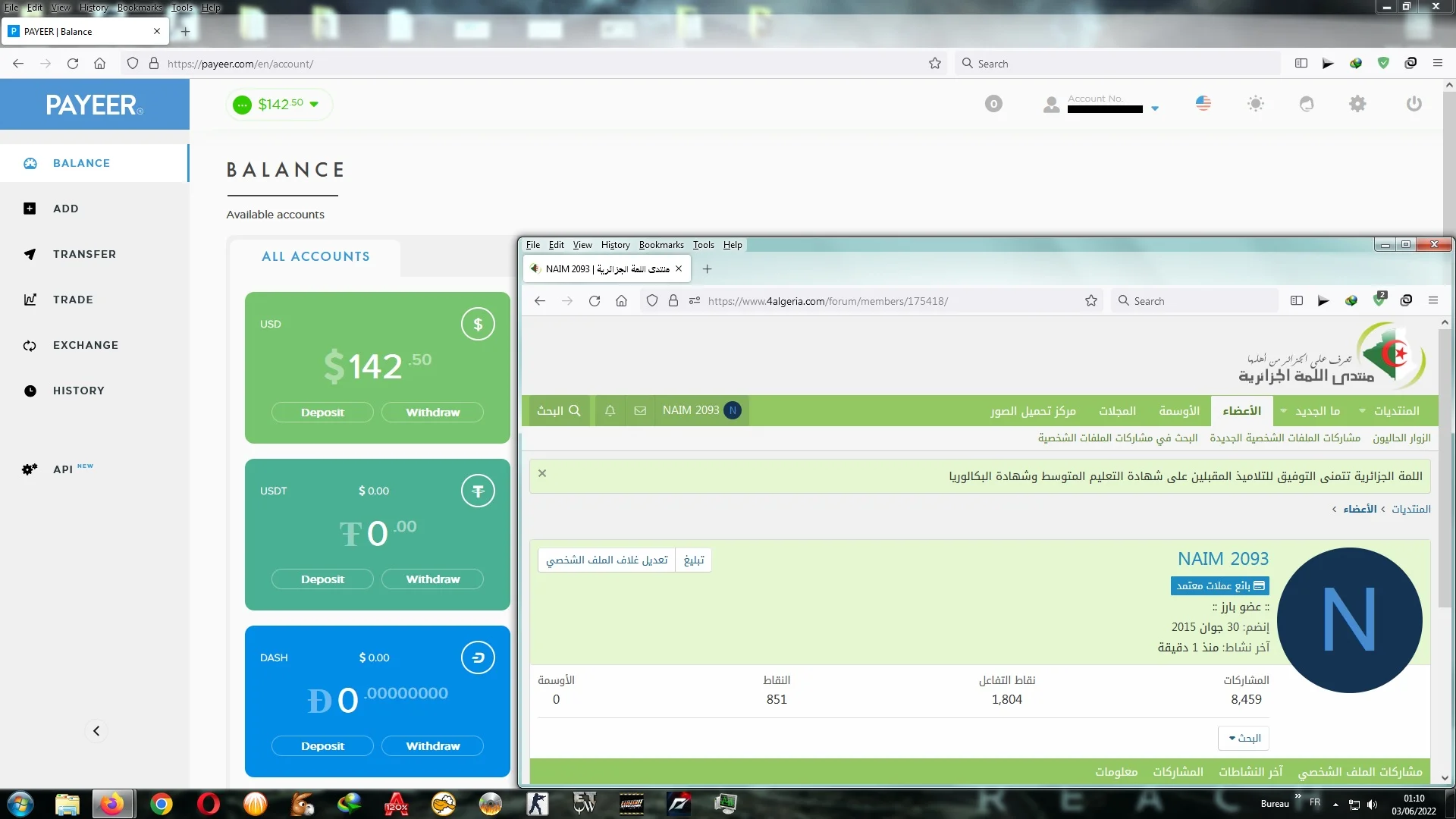The width and height of the screenshot is (1456, 819).
Task: Click the USDT Tether coin icon
Action: (478, 491)
